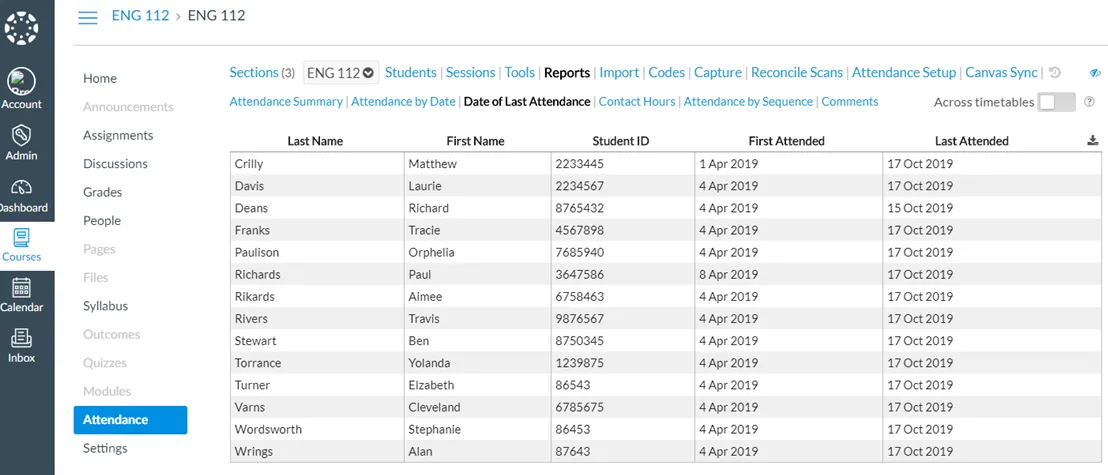Click first attended date '1 Apr 2019'
The height and width of the screenshot is (475, 1108).
(x=729, y=164)
